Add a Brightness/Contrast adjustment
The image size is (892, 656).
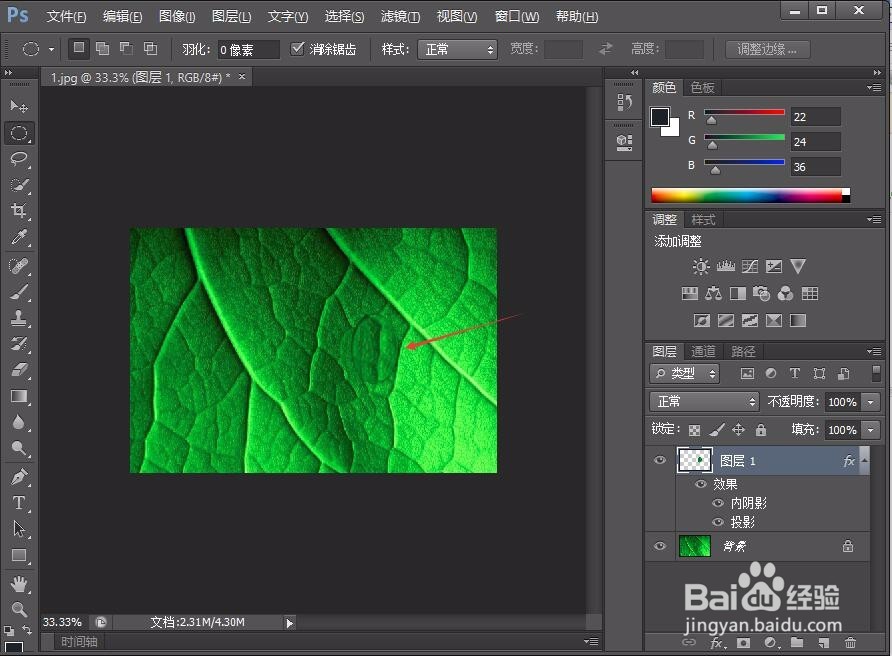tap(701, 266)
